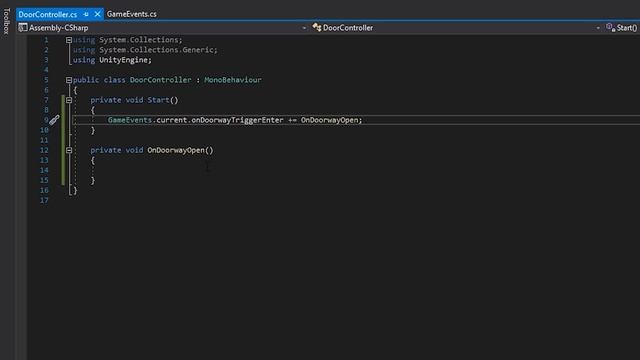Close the DoorController.cs tab
Image resolution: width=640 pixels, height=360 pixels.
pyautogui.click(x=98, y=14)
